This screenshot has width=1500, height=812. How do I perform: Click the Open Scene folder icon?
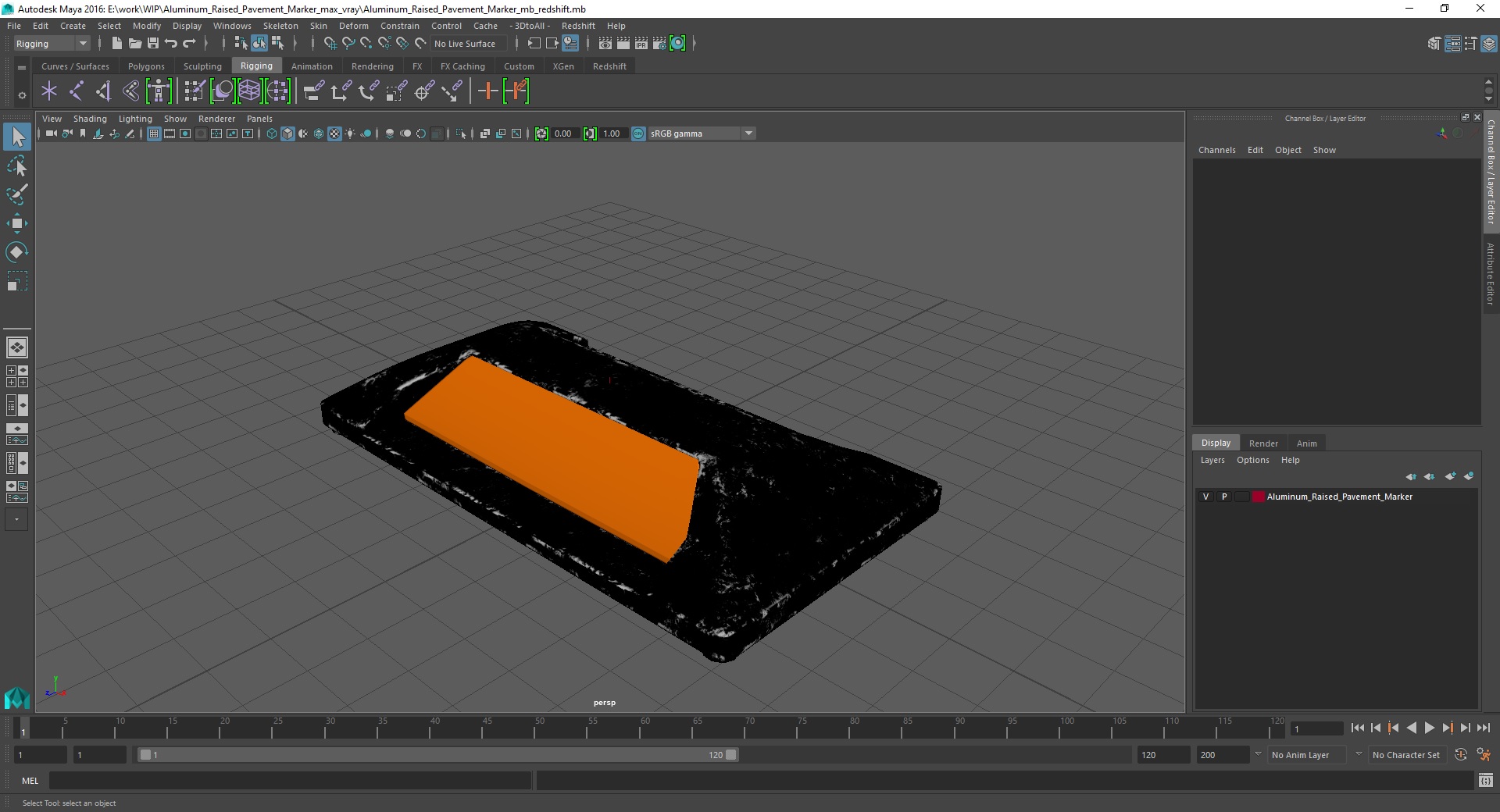(x=135, y=44)
